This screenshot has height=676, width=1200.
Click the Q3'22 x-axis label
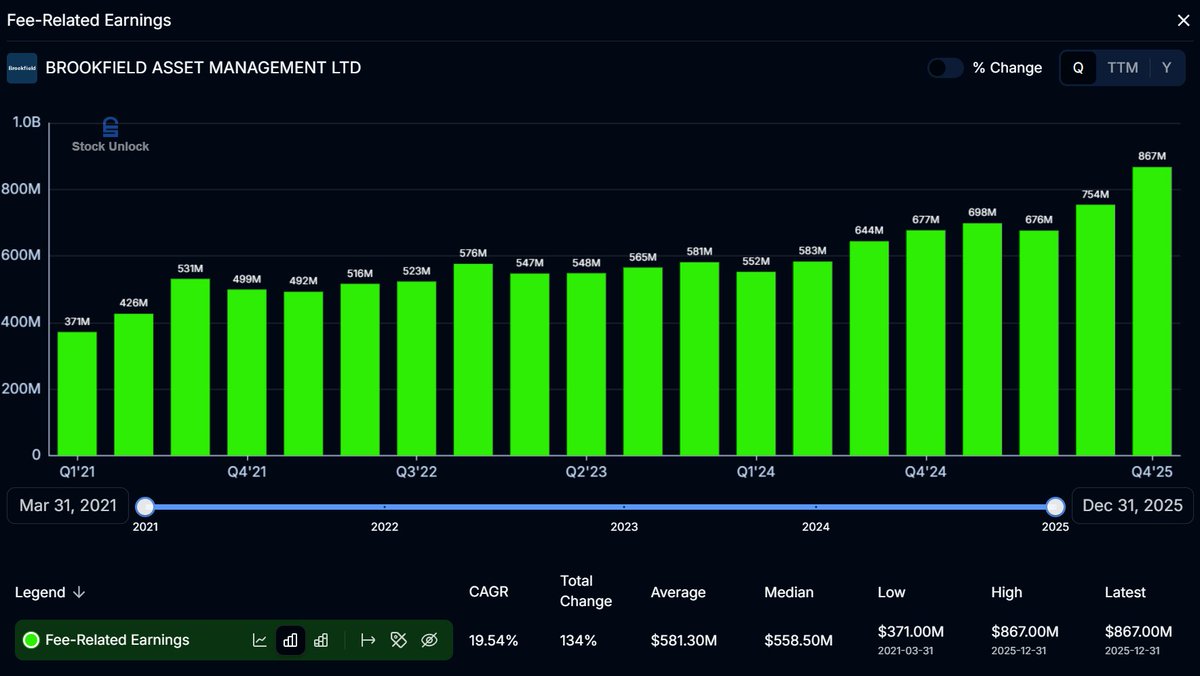(x=416, y=472)
